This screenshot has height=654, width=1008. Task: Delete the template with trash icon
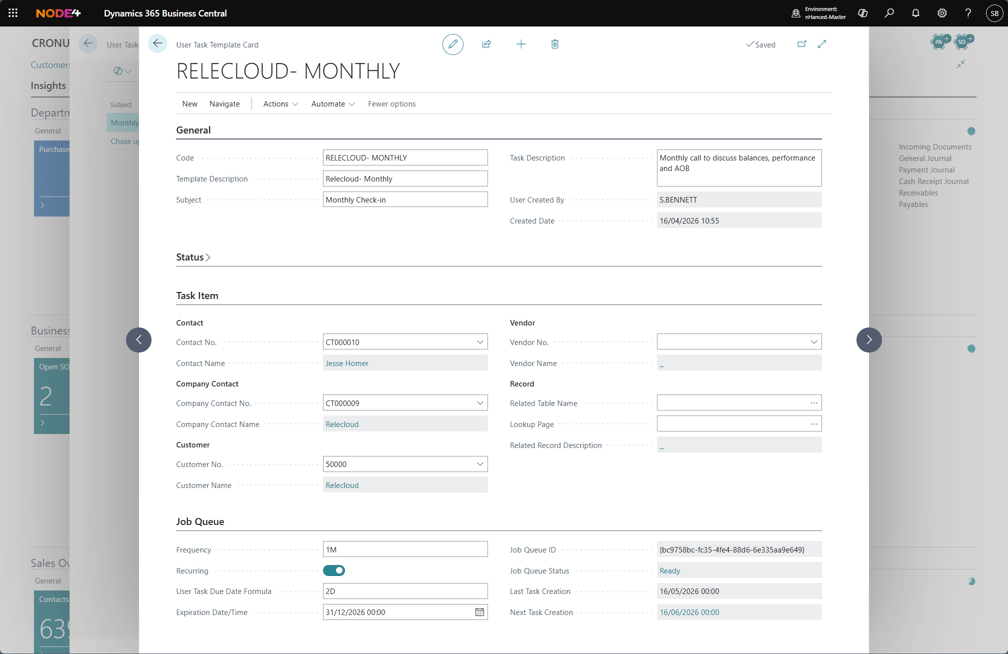click(x=555, y=44)
